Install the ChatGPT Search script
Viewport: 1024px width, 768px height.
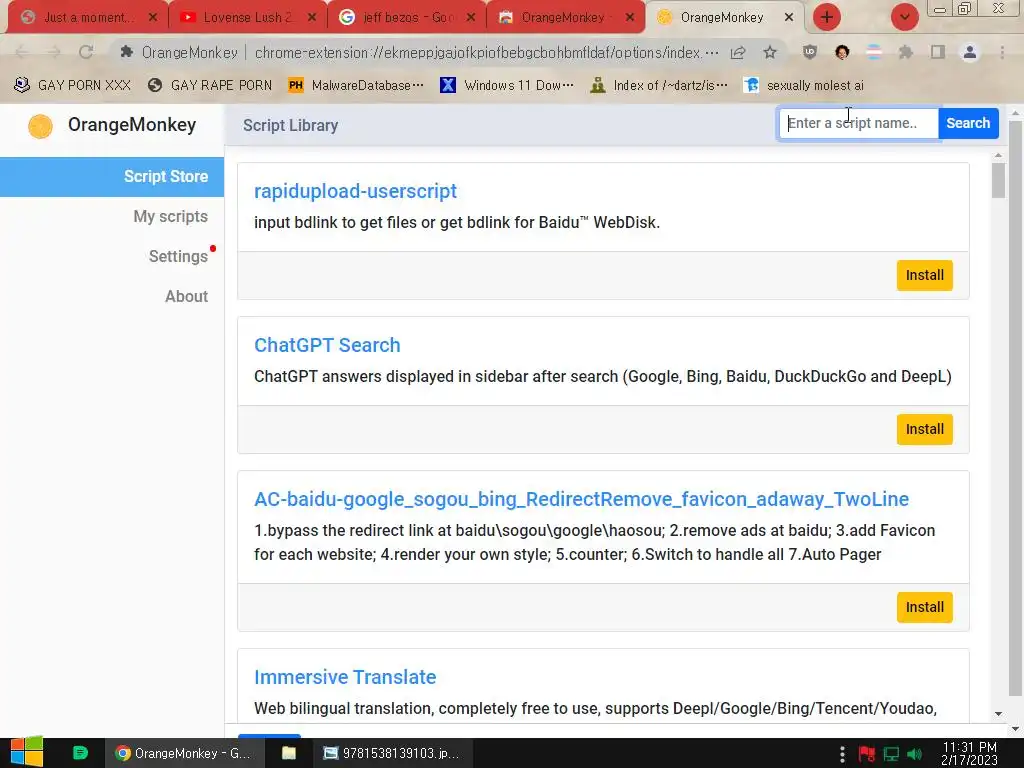[924, 429]
